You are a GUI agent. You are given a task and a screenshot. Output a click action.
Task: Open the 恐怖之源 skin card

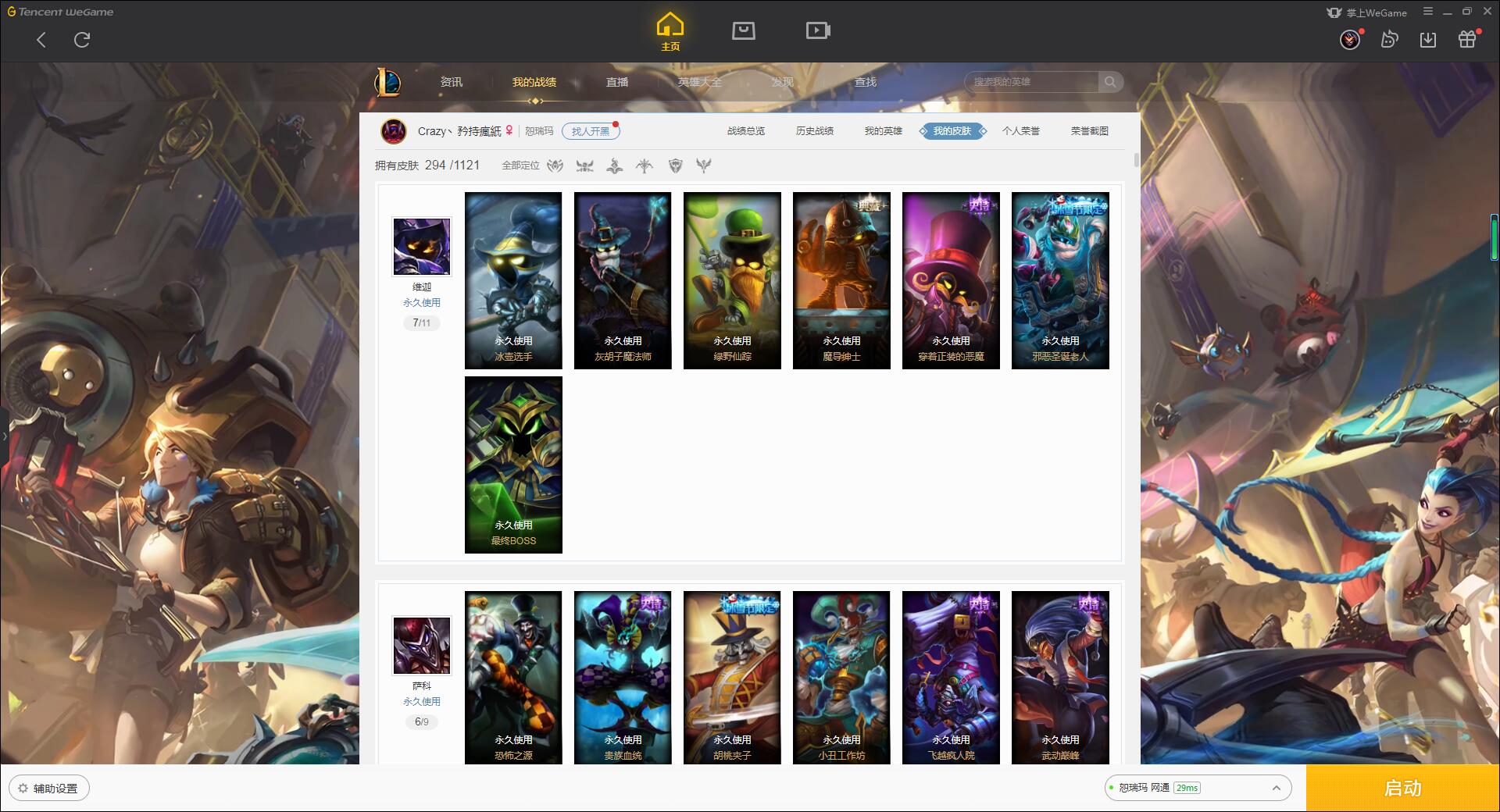click(513, 677)
